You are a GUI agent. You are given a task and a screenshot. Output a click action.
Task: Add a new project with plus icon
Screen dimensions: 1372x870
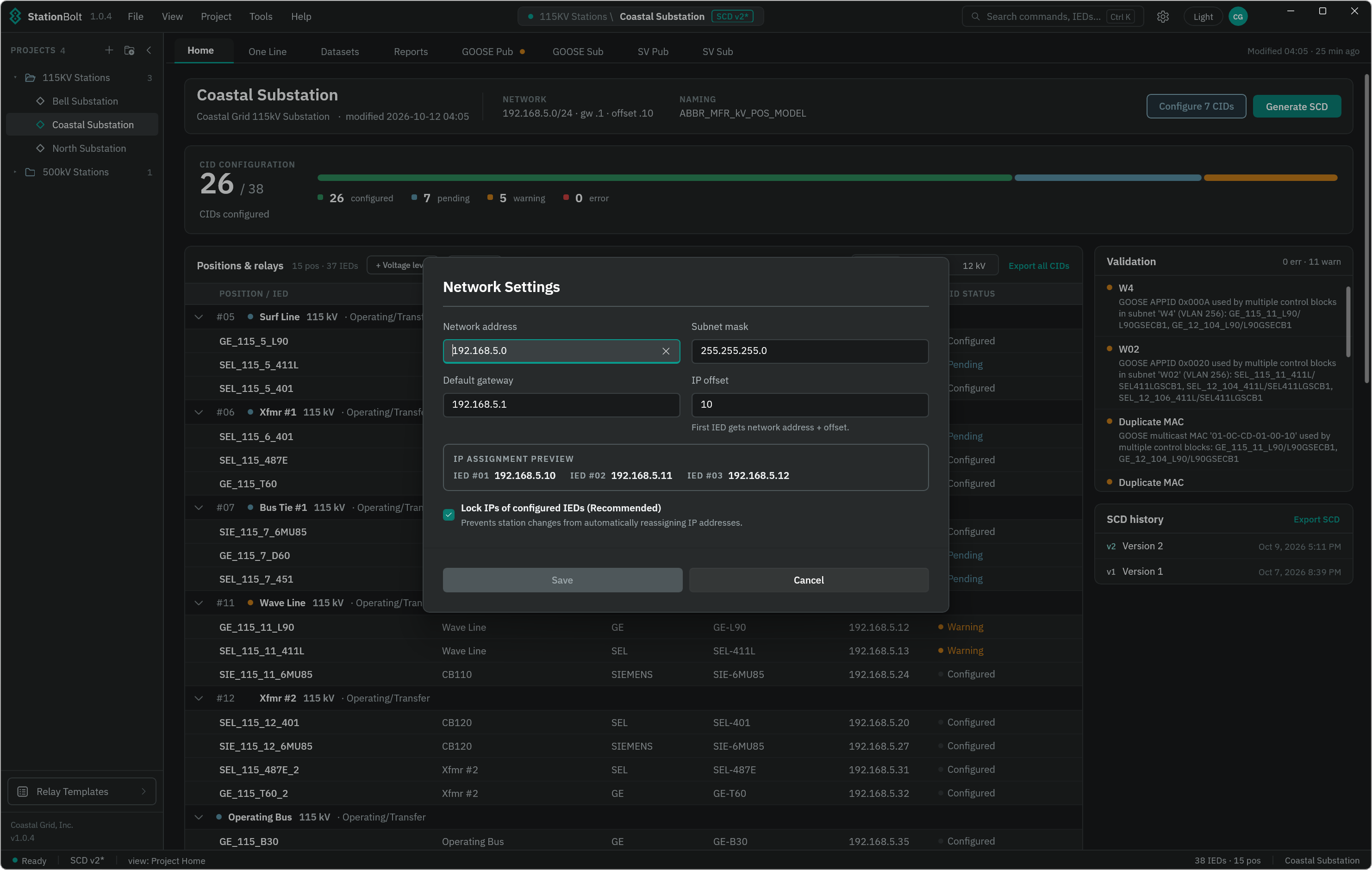tap(109, 50)
